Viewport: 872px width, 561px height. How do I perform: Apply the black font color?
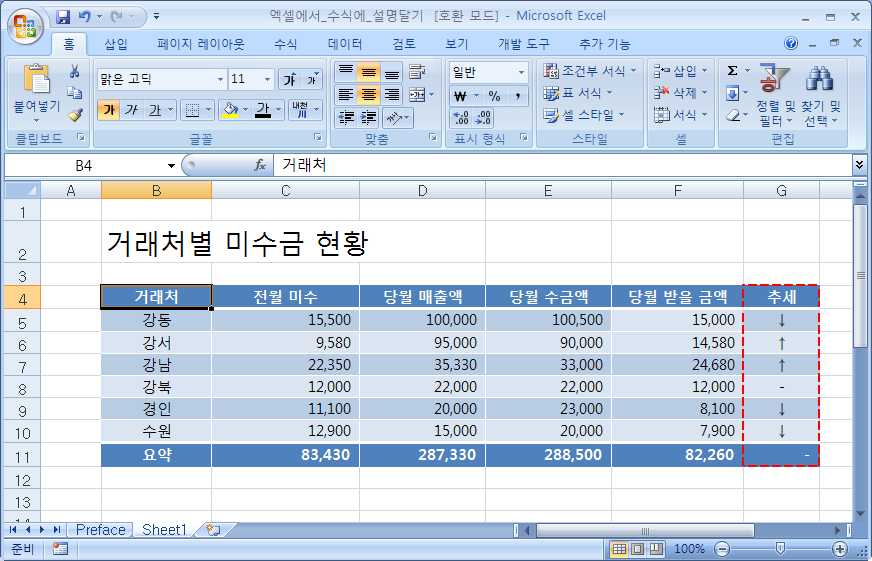263,110
